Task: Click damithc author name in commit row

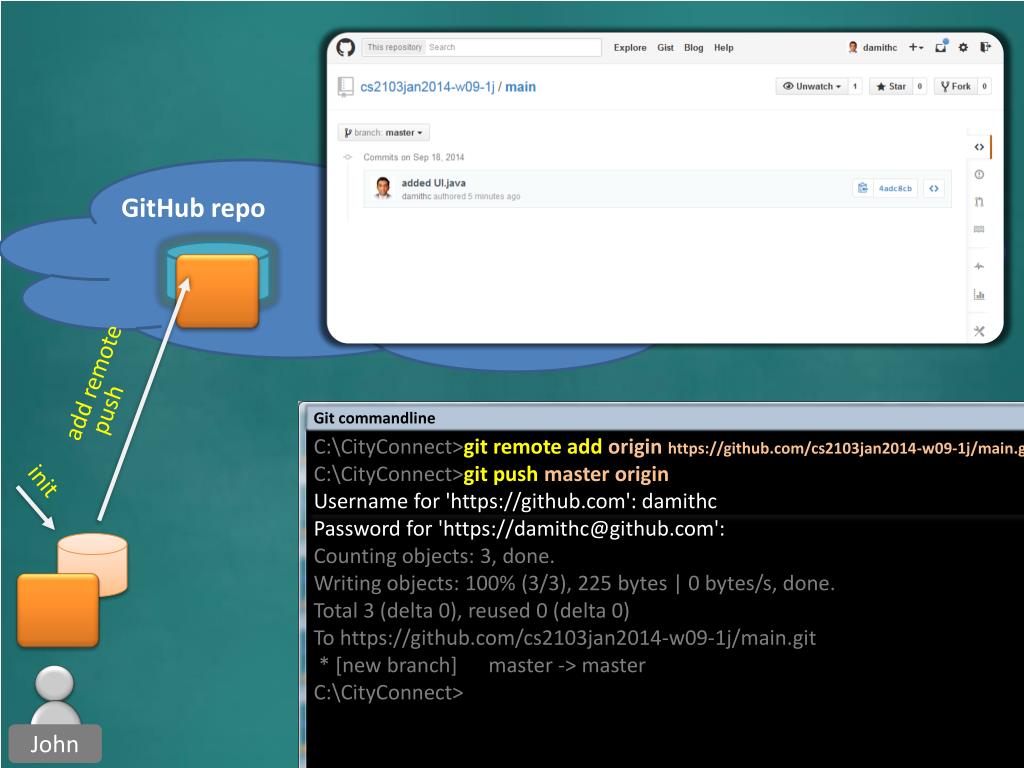Action: [x=416, y=197]
